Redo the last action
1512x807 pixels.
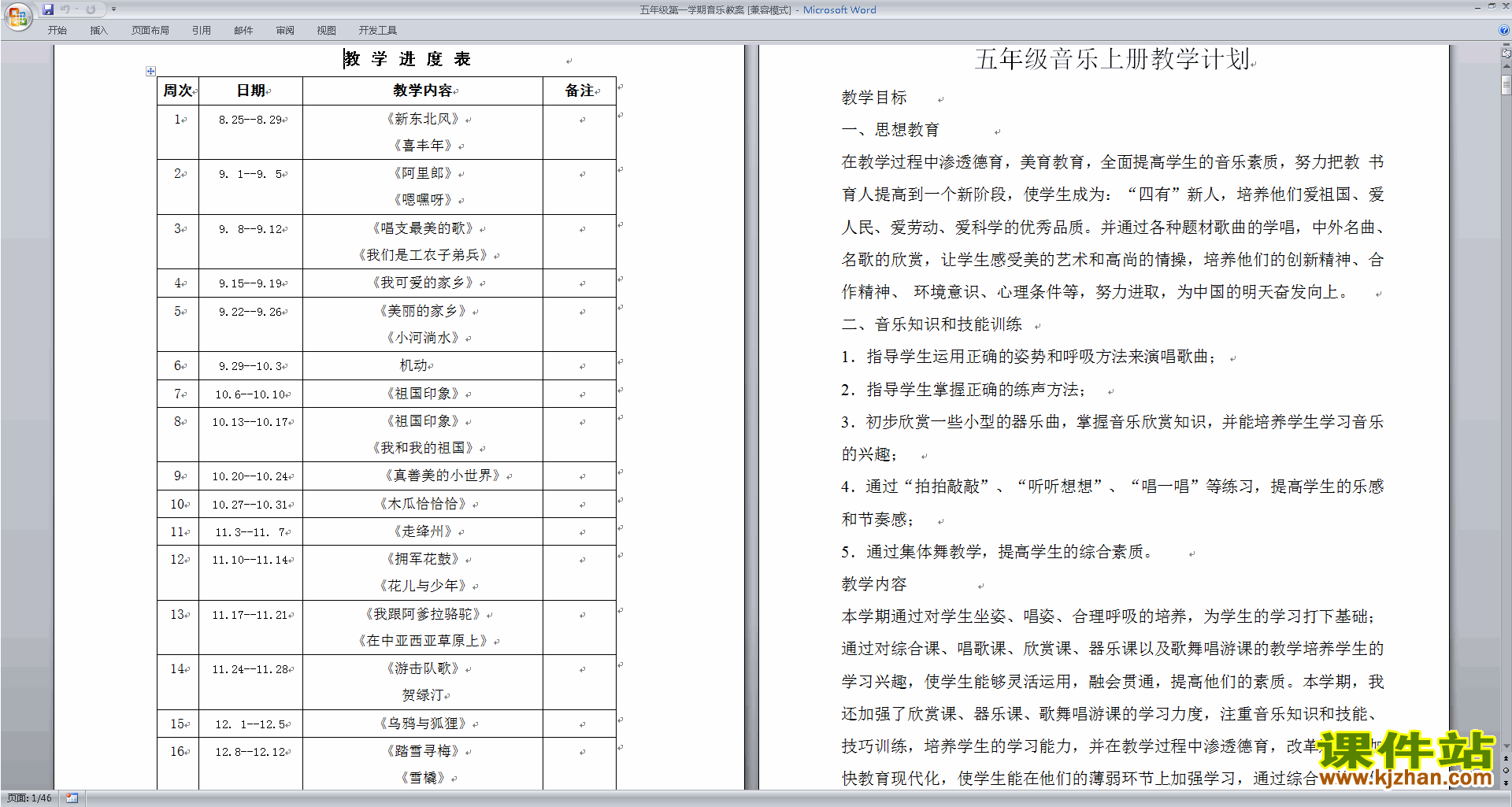coord(91,9)
